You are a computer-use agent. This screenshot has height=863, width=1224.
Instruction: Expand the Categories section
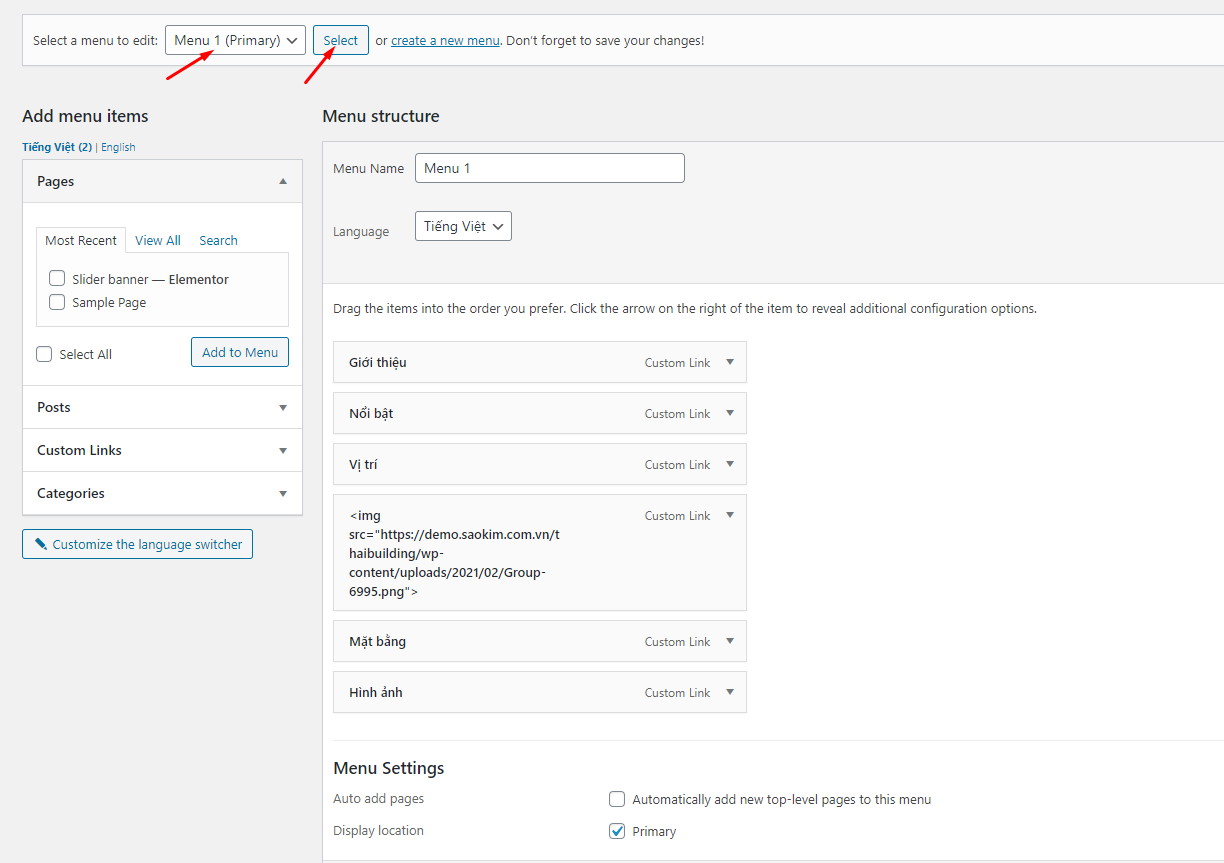(x=283, y=494)
